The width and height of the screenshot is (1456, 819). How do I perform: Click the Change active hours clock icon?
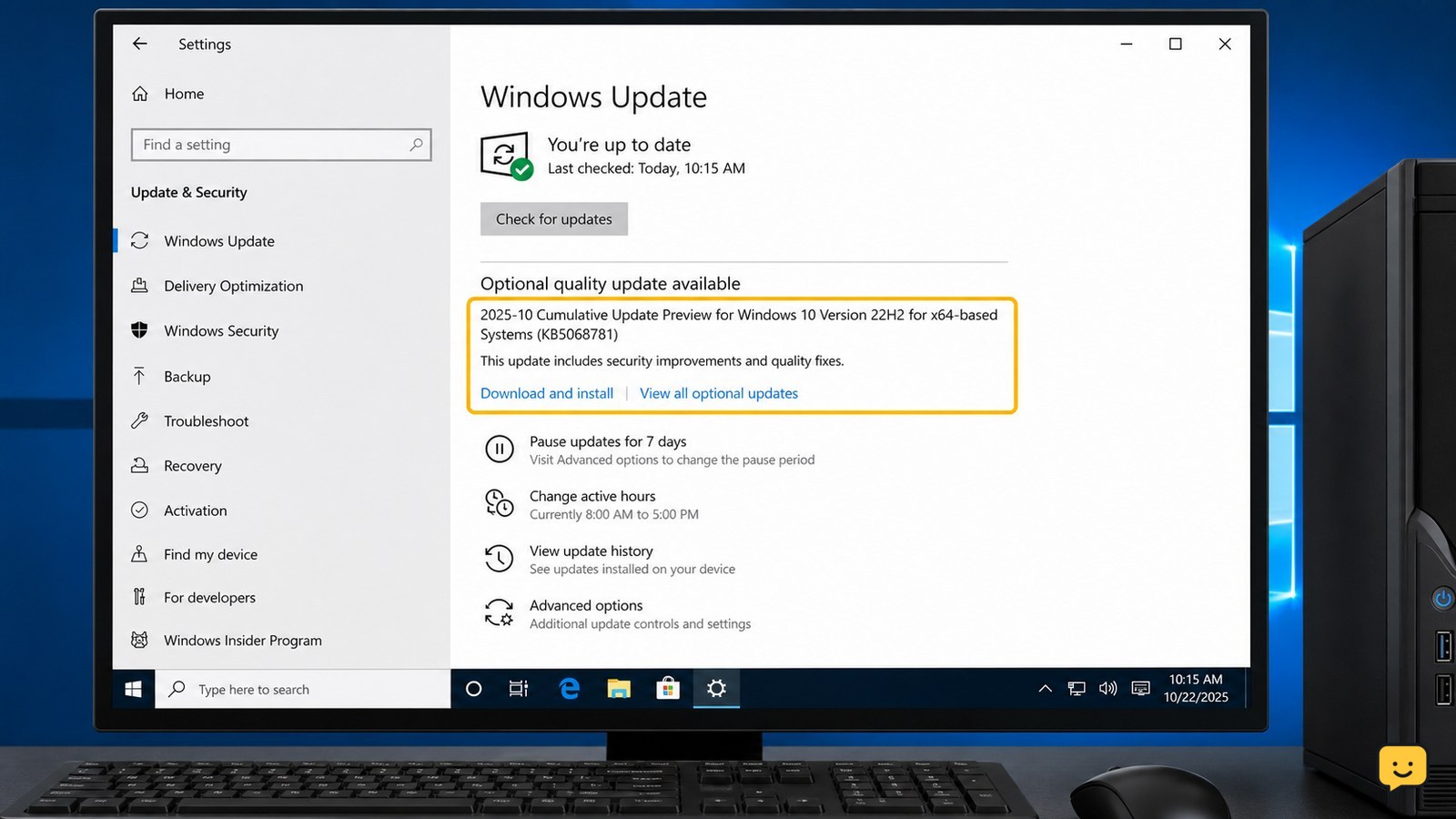pyautogui.click(x=499, y=503)
